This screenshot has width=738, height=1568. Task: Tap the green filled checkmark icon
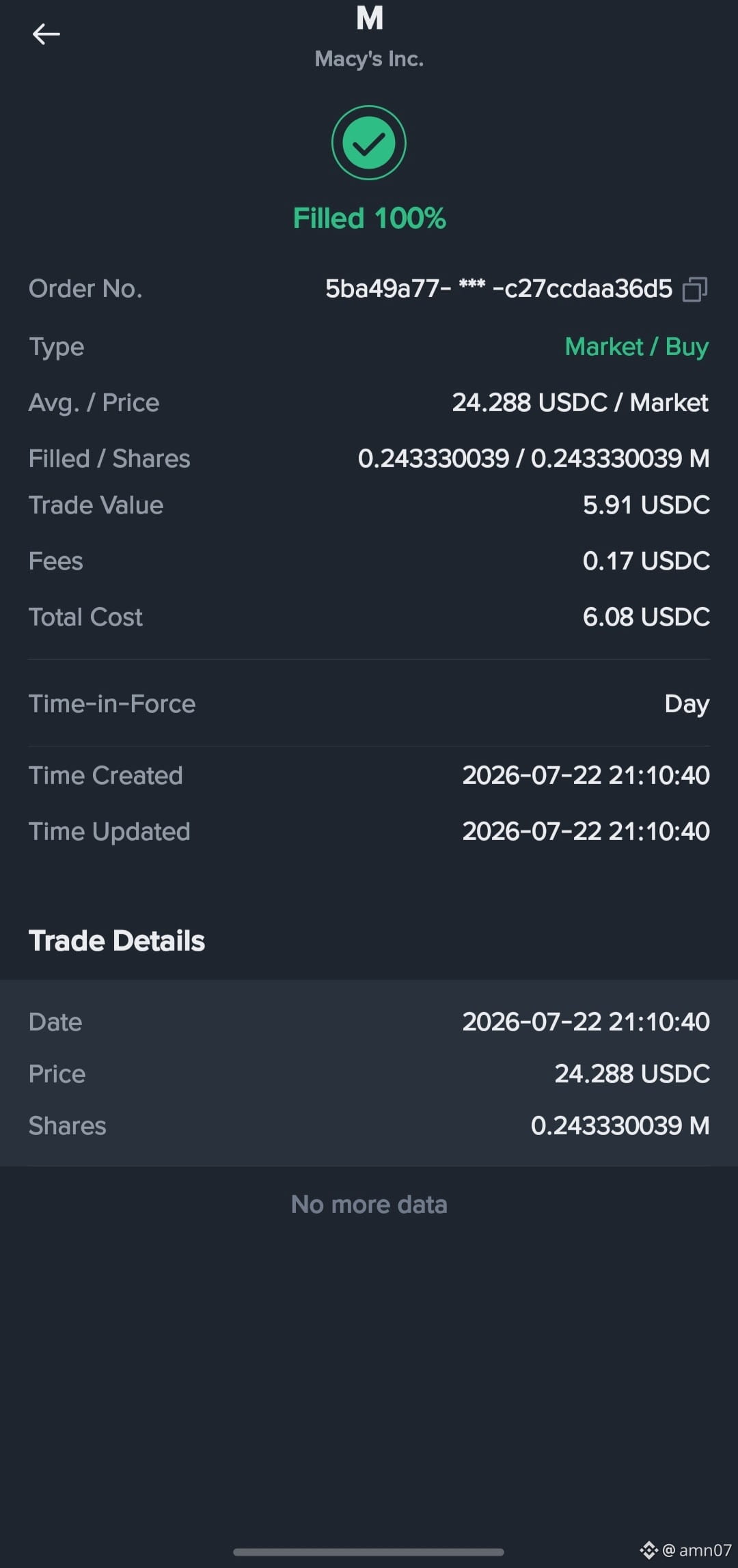click(x=369, y=143)
